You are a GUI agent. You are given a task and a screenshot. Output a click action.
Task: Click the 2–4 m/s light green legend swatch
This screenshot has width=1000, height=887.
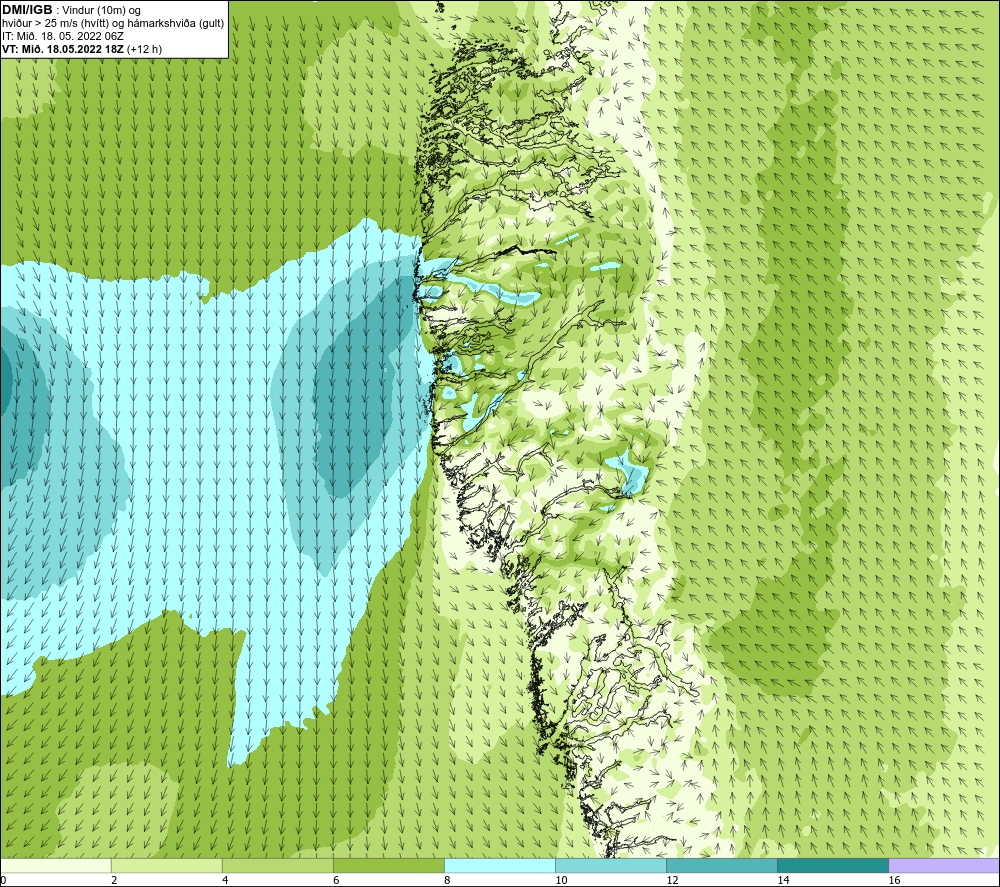pos(167,865)
